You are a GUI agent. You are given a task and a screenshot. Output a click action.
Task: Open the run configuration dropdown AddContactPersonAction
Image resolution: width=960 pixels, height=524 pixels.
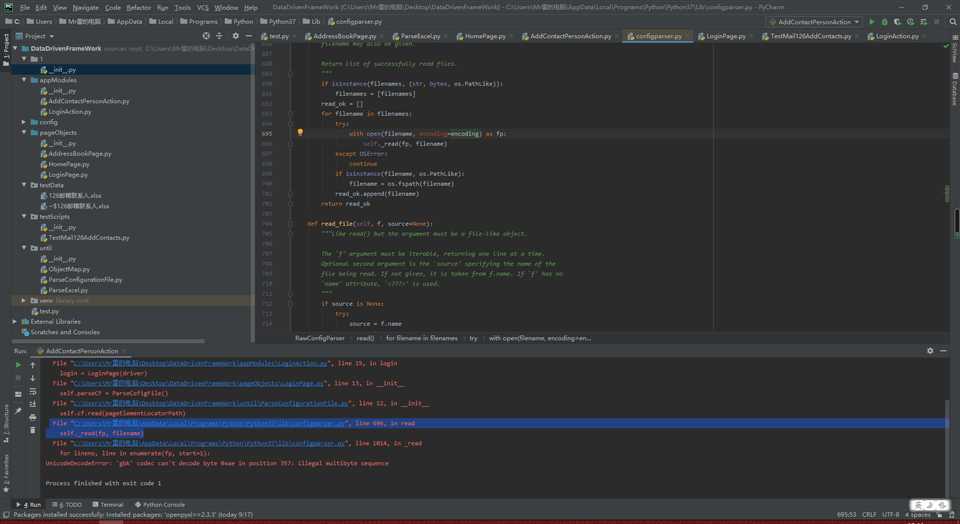[814, 21]
